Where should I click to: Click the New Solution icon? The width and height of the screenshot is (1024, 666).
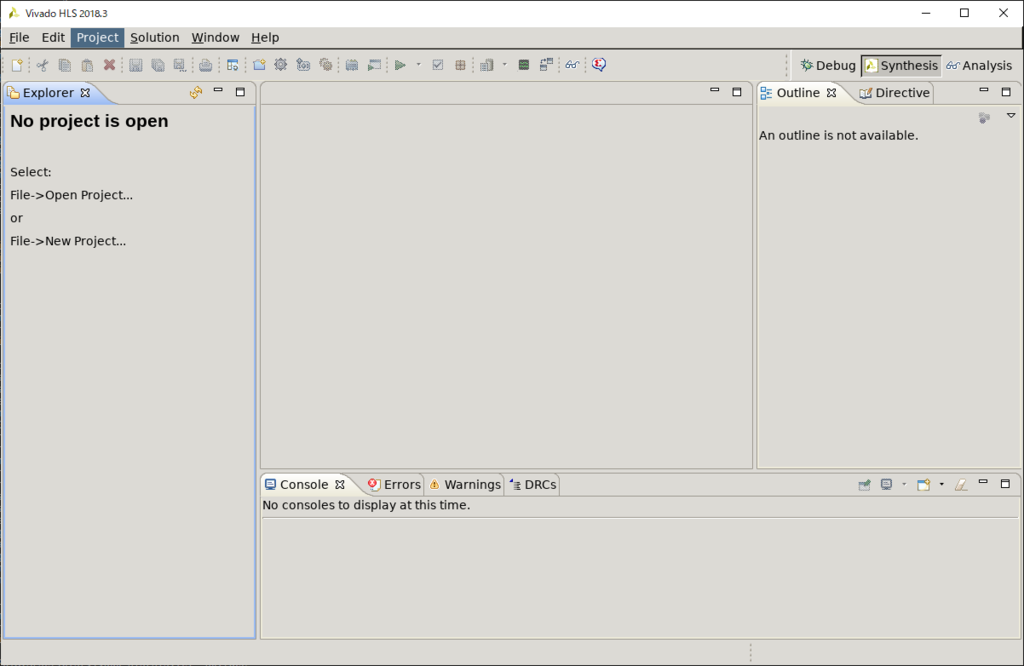(303, 65)
